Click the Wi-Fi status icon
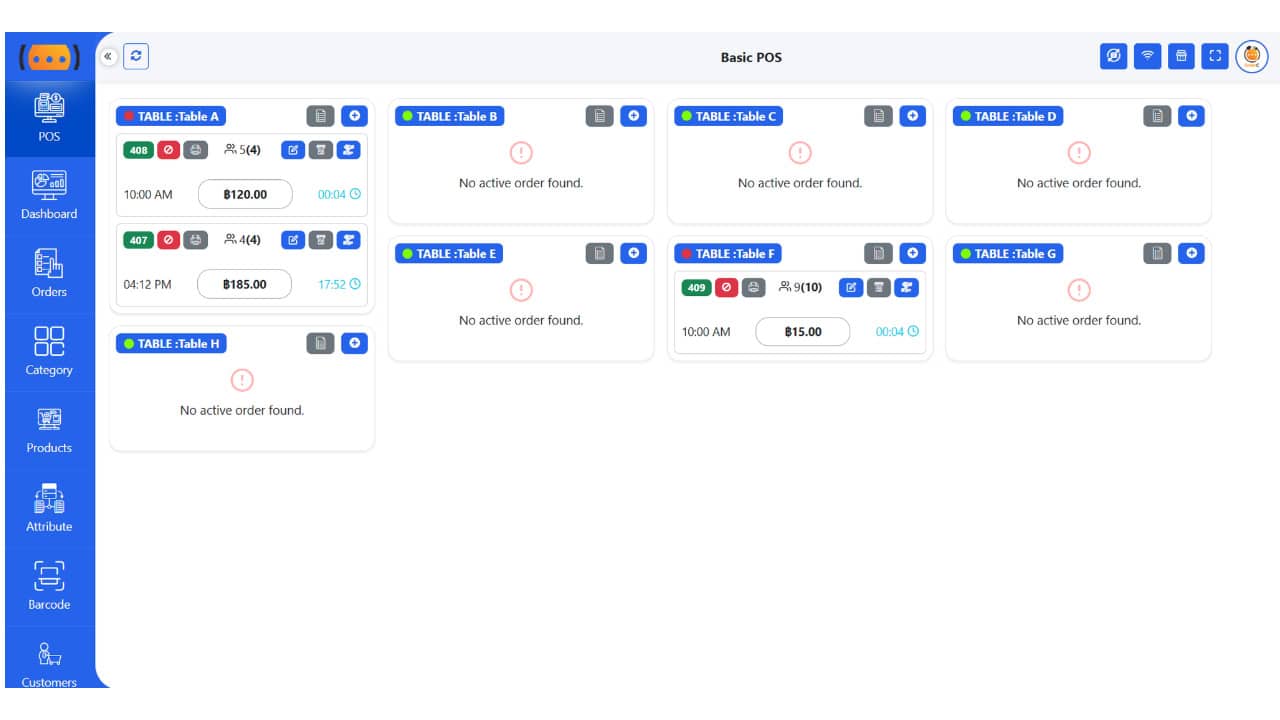Viewport: 1280px width, 720px height. coord(1147,56)
